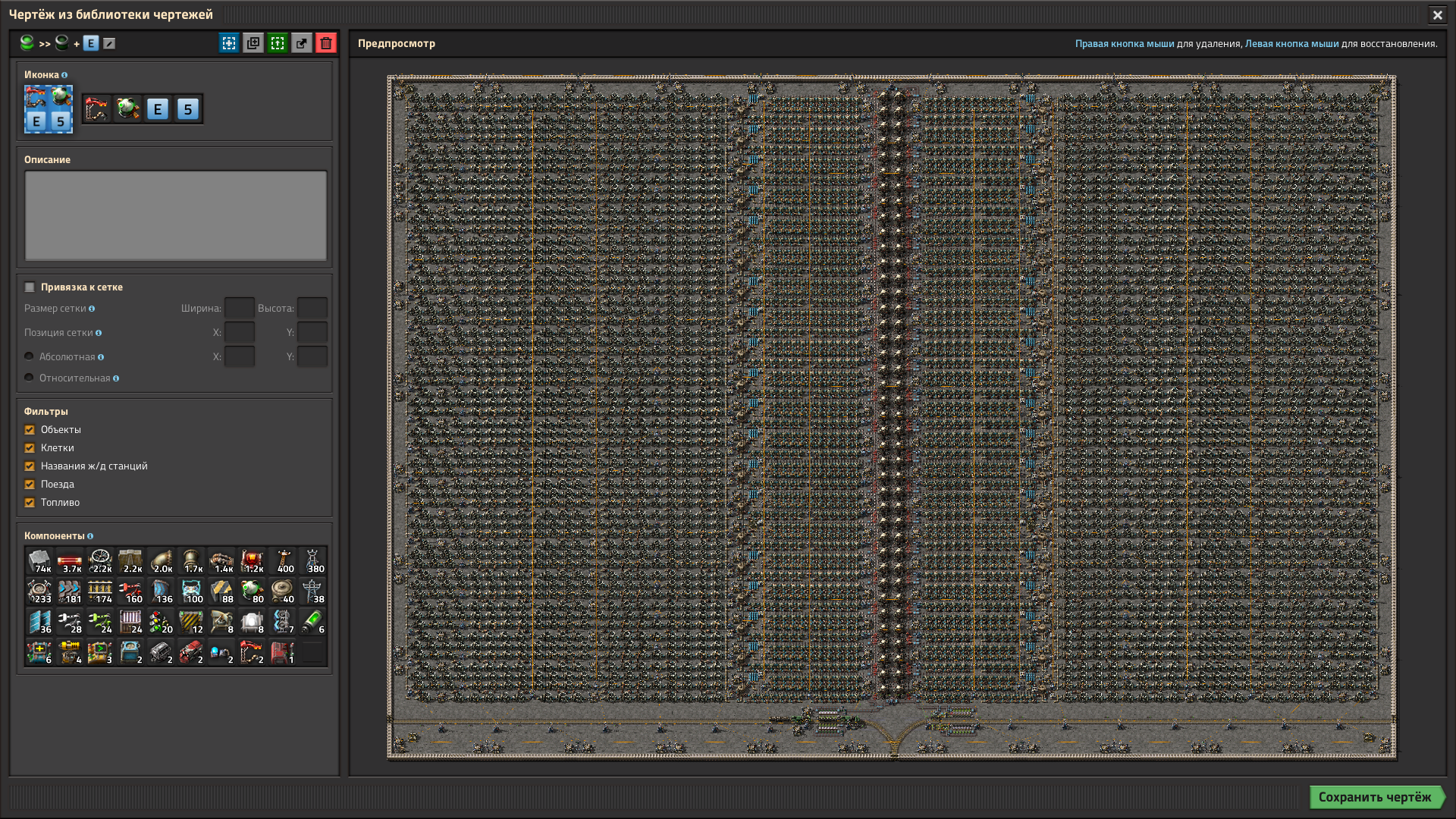Click the 74k concrete component
Screen dimensions: 1456x819
coord(39,561)
